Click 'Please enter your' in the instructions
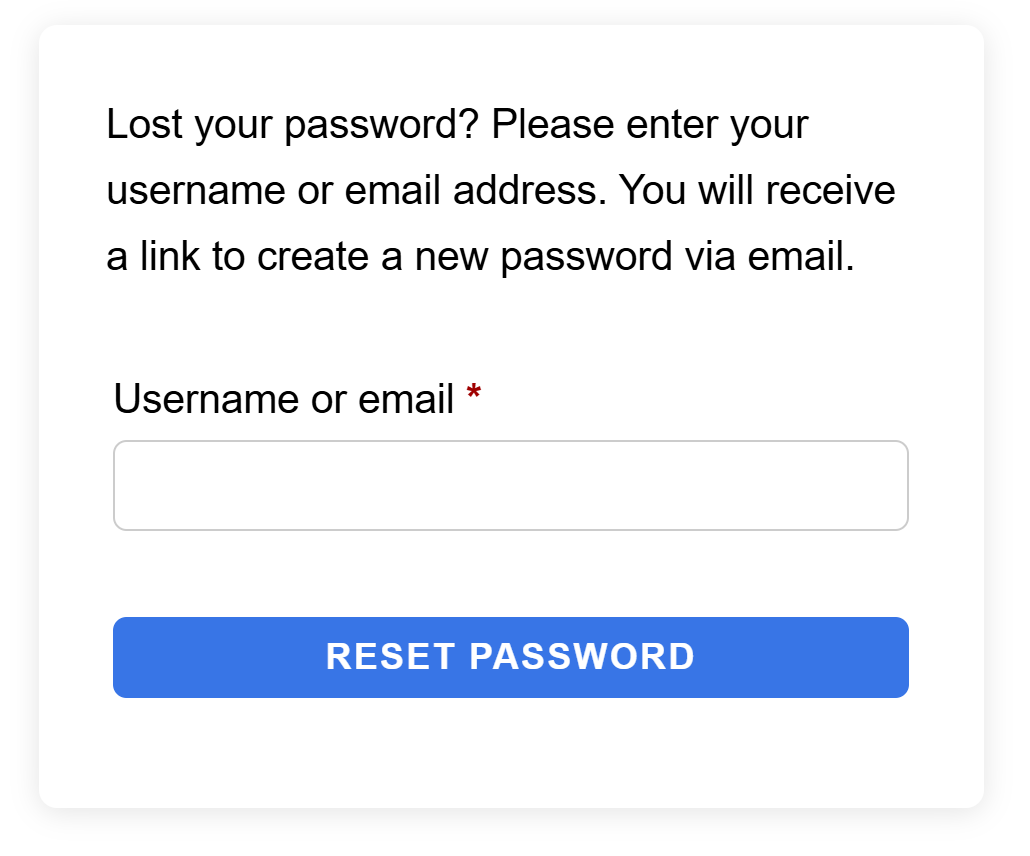This screenshot has height=856, width=1030. pos(650,126)
